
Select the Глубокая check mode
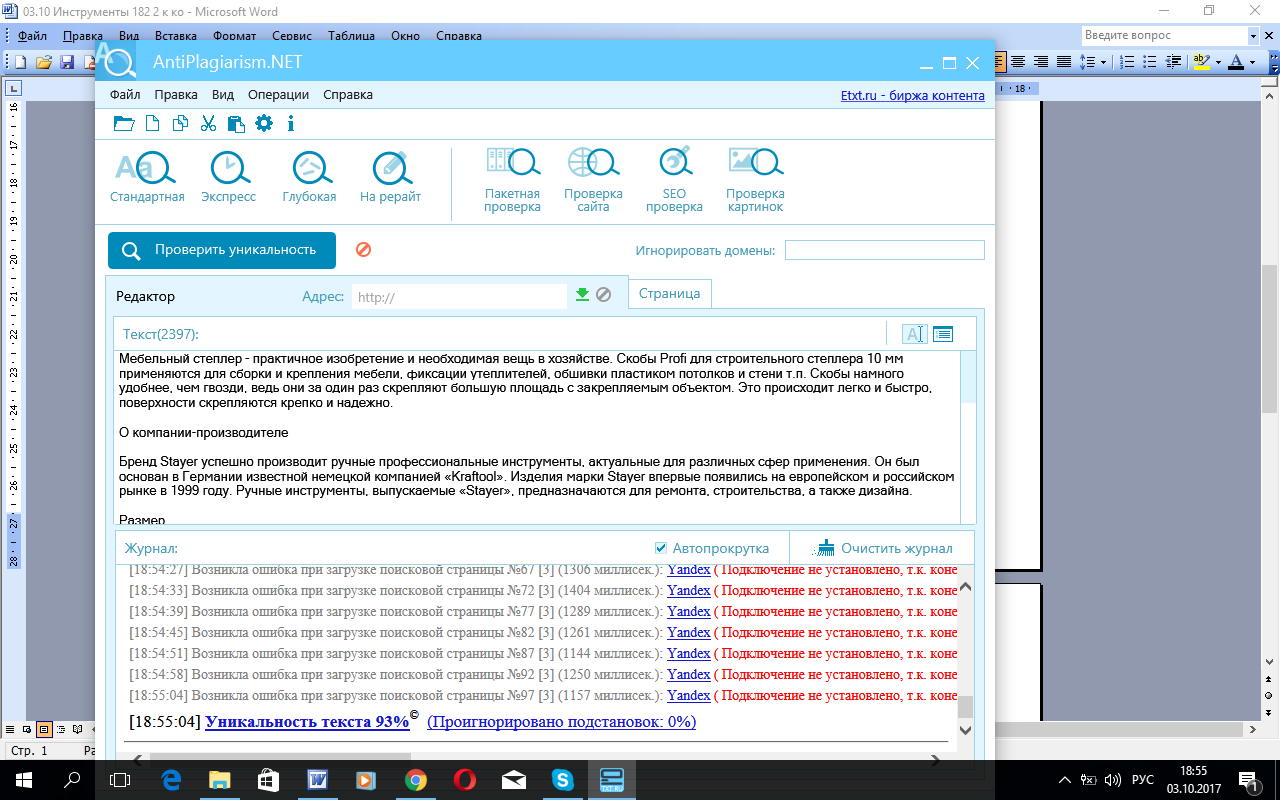[309, 178]
